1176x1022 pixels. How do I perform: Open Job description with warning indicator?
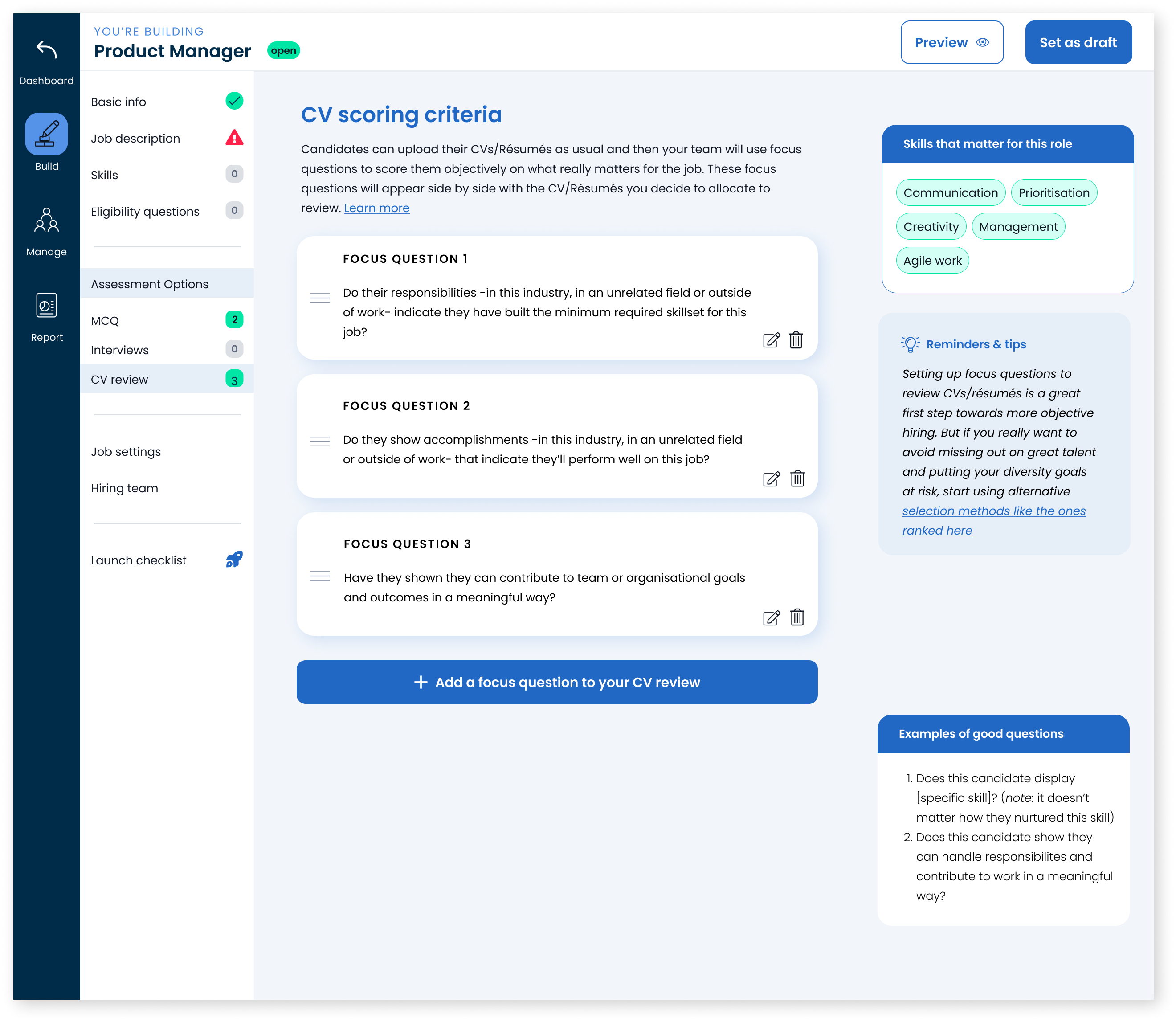tap(136, 139)
